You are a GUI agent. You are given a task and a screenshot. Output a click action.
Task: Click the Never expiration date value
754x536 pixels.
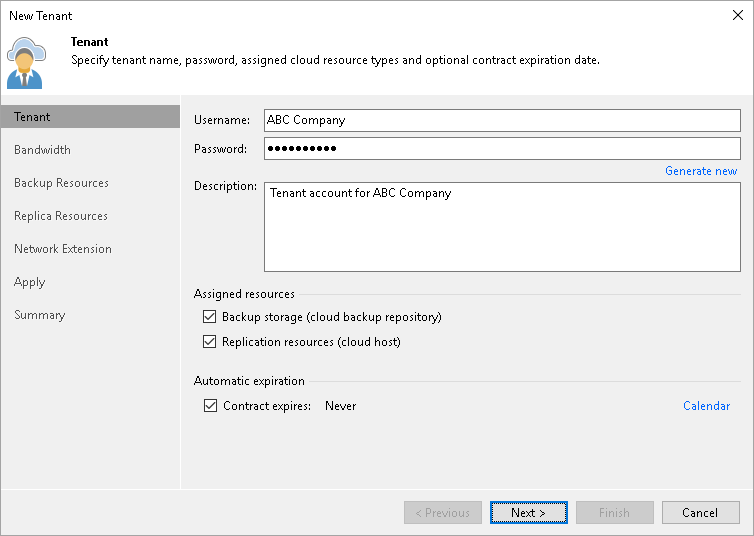click(341, 406)
